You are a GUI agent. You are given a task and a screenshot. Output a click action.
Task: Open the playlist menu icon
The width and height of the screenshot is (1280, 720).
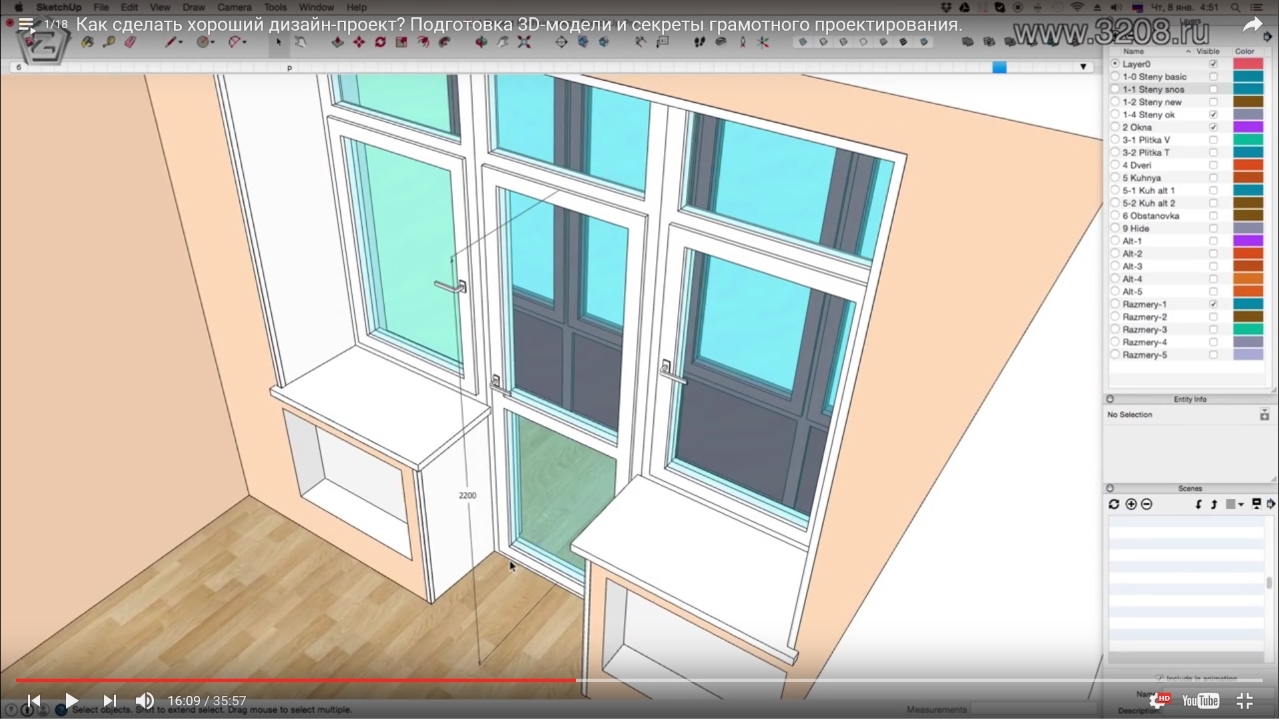[x=26, y=25]
